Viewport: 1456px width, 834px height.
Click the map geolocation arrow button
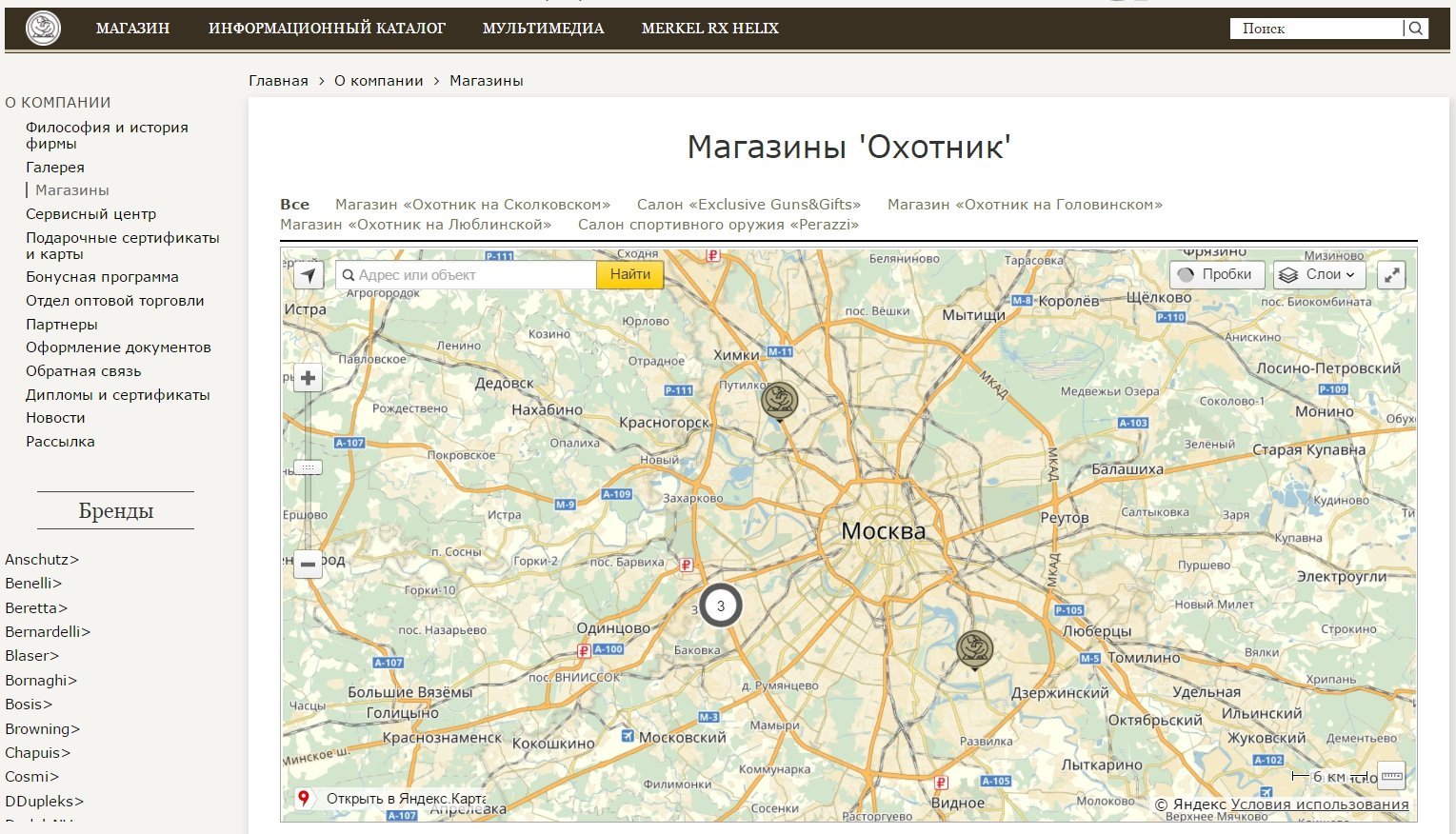coord(308,275)
